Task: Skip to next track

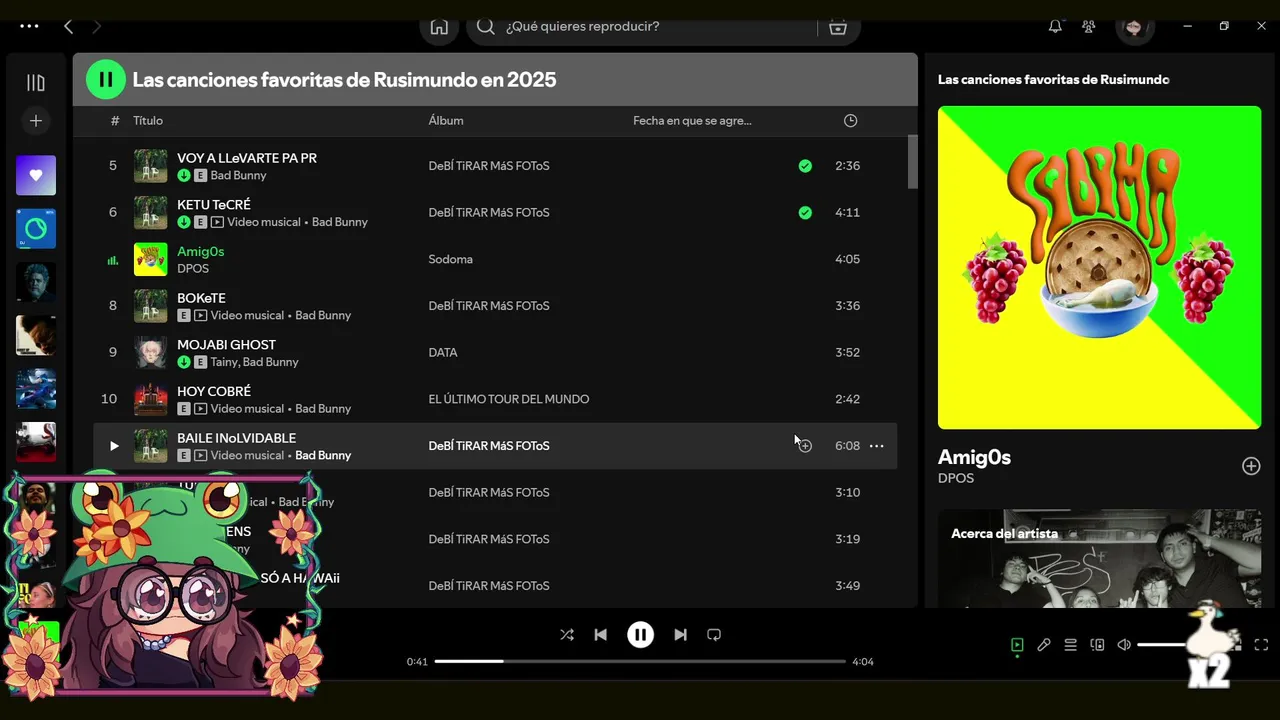Action: pyautogui.click(x=680, y=635)
